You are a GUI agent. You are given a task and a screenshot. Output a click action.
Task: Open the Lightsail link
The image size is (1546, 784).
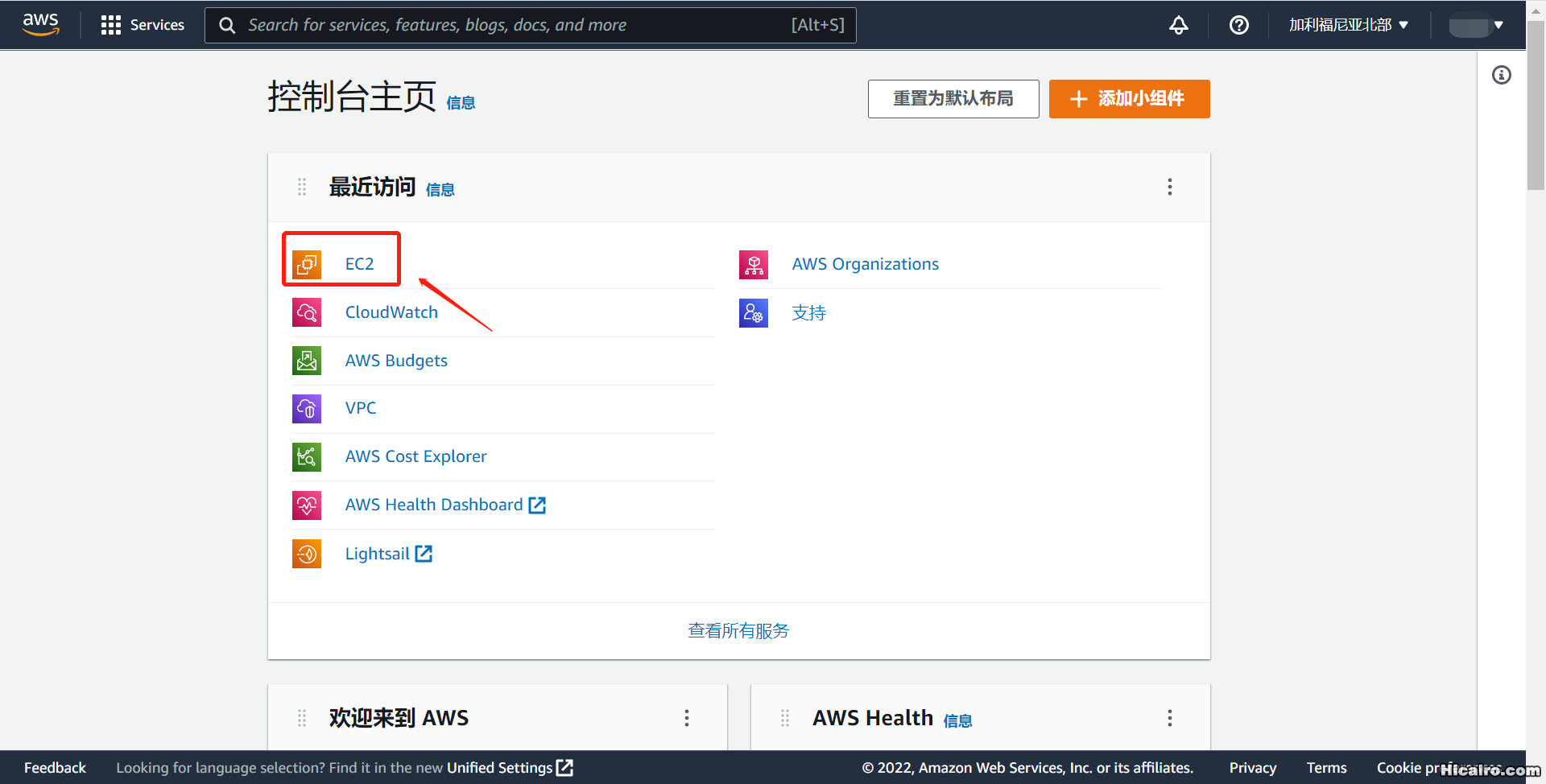389,554
